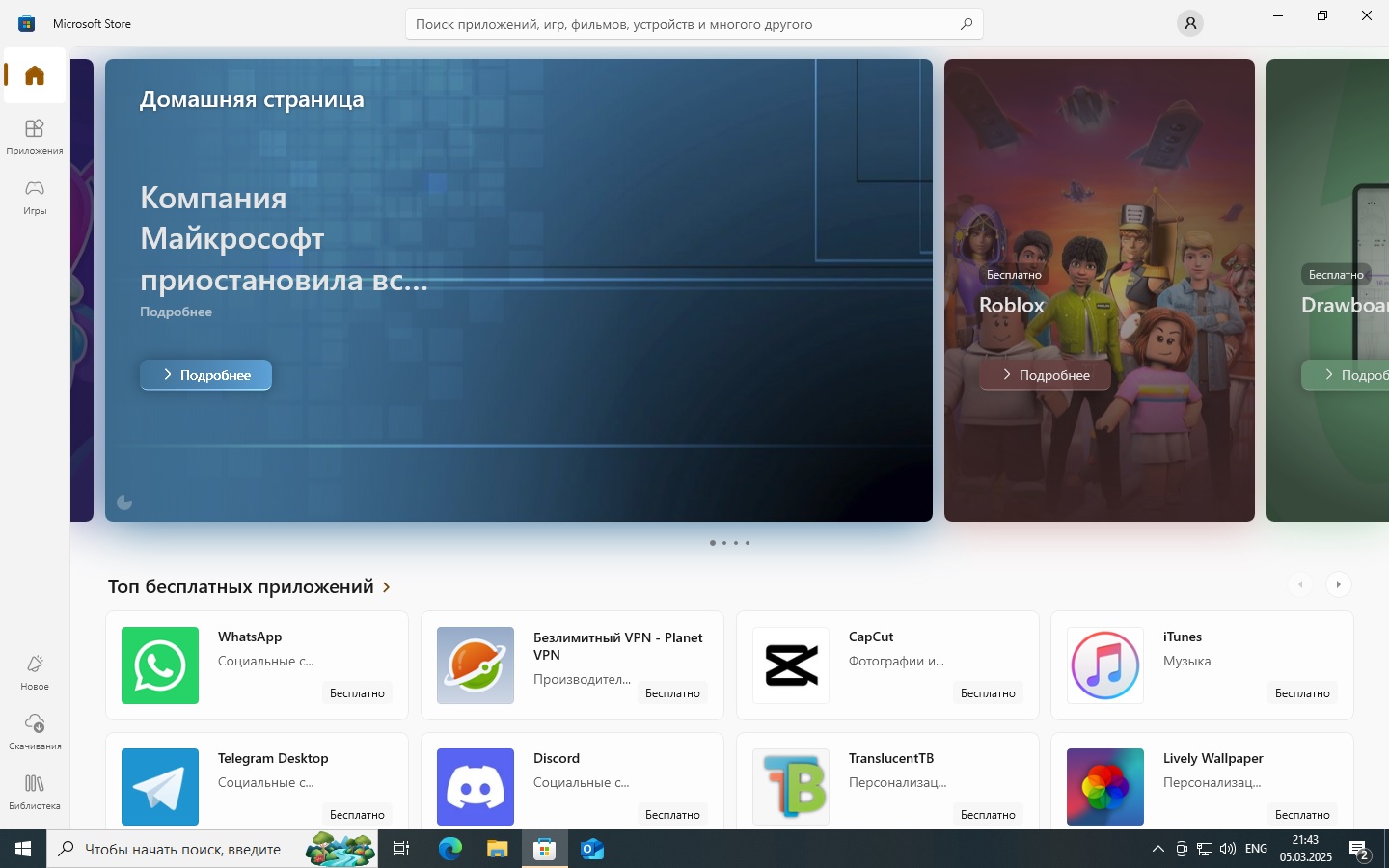Open iTunes app listing
The width and height of the screenshot is (1389, 868).
[1202, 665]
